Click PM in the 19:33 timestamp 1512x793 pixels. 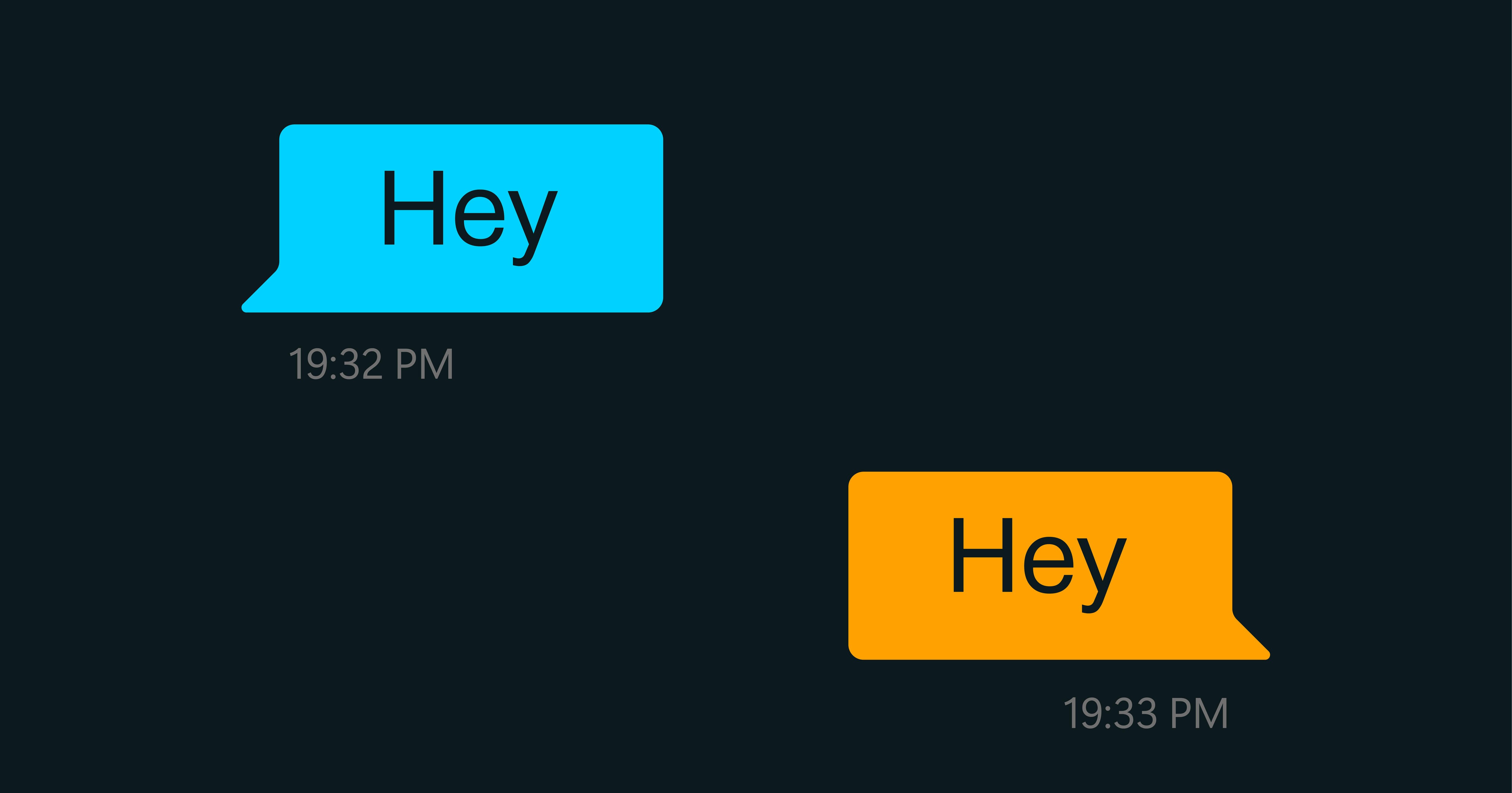pyautogui.click(x=1199, y=714)
